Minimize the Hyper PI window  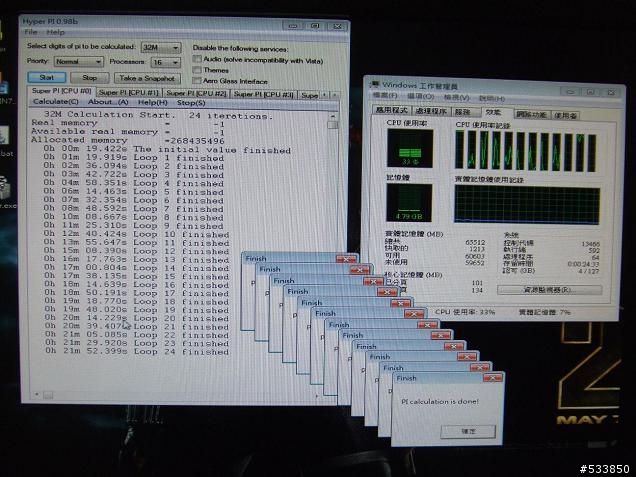tap(293, 26)
